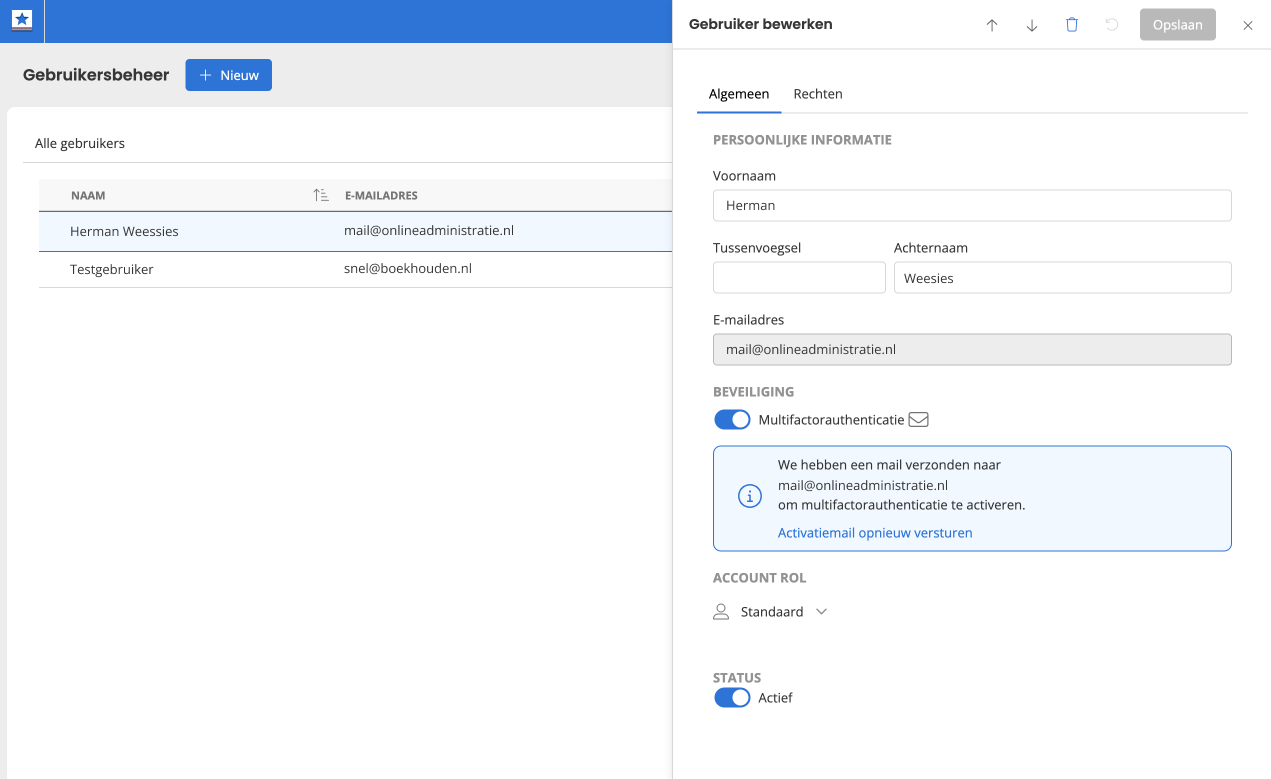Click the star logo icon

click(x=22, y=20)
